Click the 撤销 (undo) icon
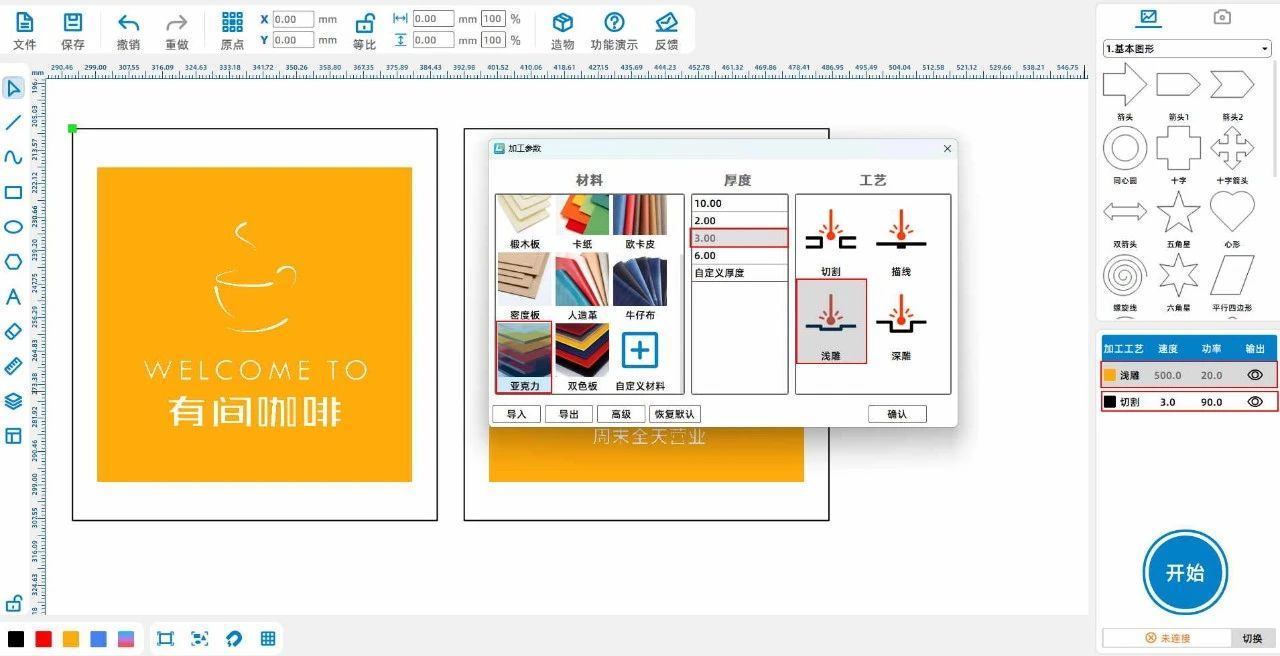Viewport: 1280px width, 656px height. (128, 23)
